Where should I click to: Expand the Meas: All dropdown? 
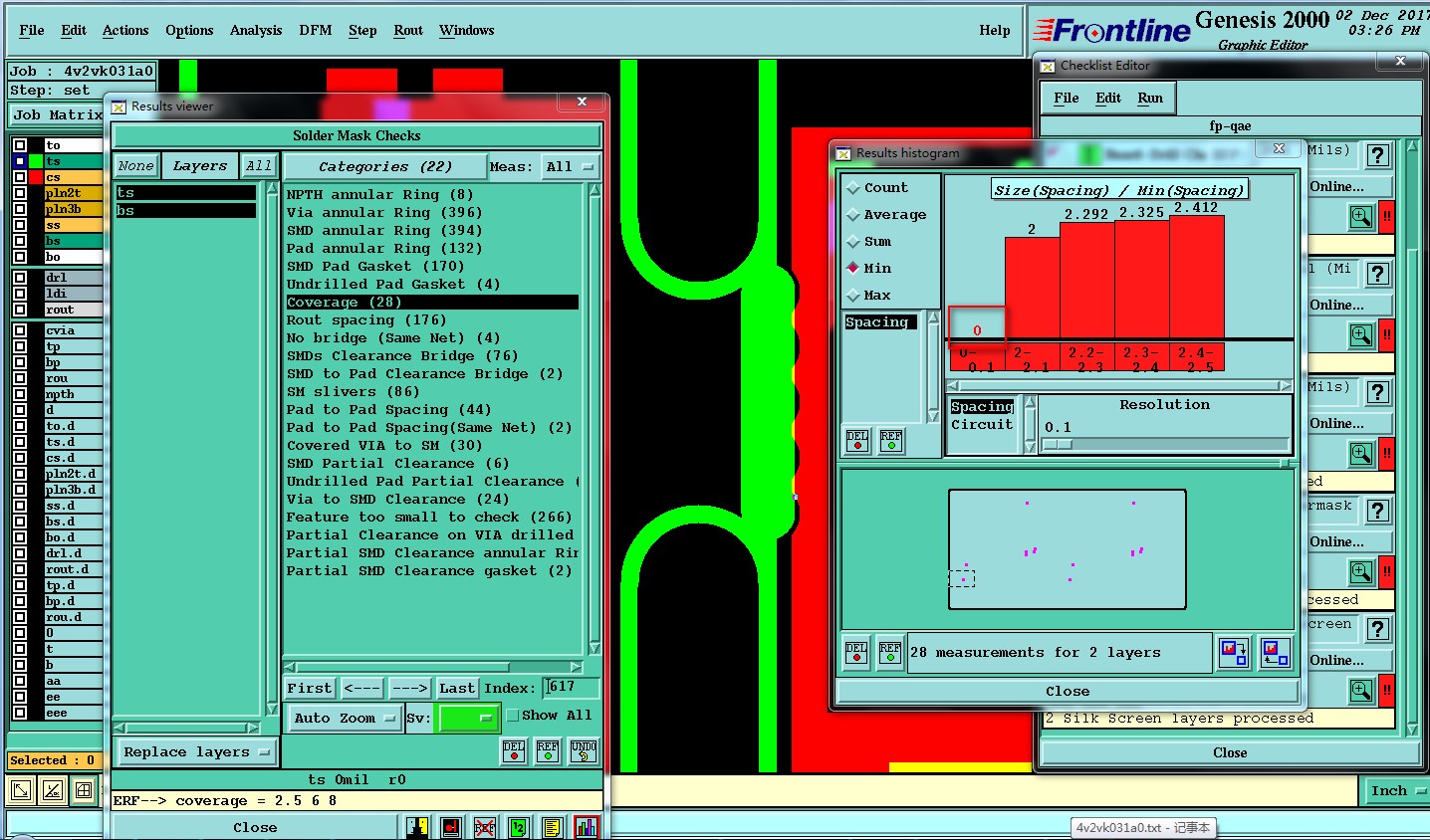[570, 167]
